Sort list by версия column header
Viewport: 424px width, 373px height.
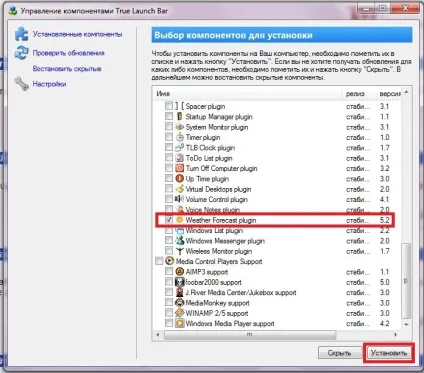[389, 94]
